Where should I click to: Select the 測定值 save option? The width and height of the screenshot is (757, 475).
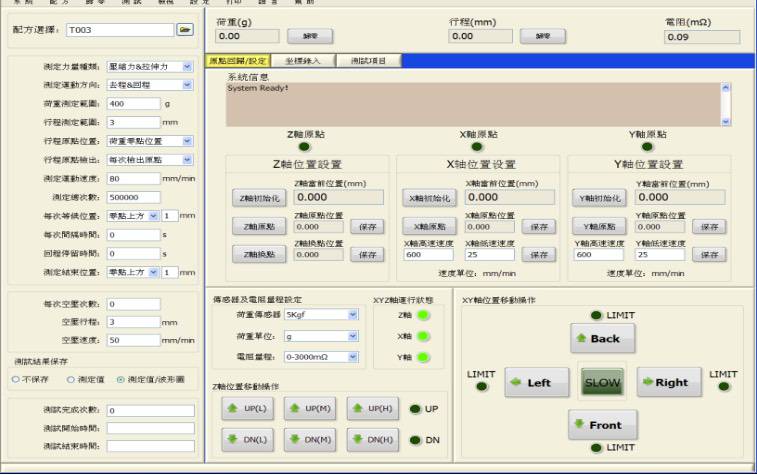[70, 379]
